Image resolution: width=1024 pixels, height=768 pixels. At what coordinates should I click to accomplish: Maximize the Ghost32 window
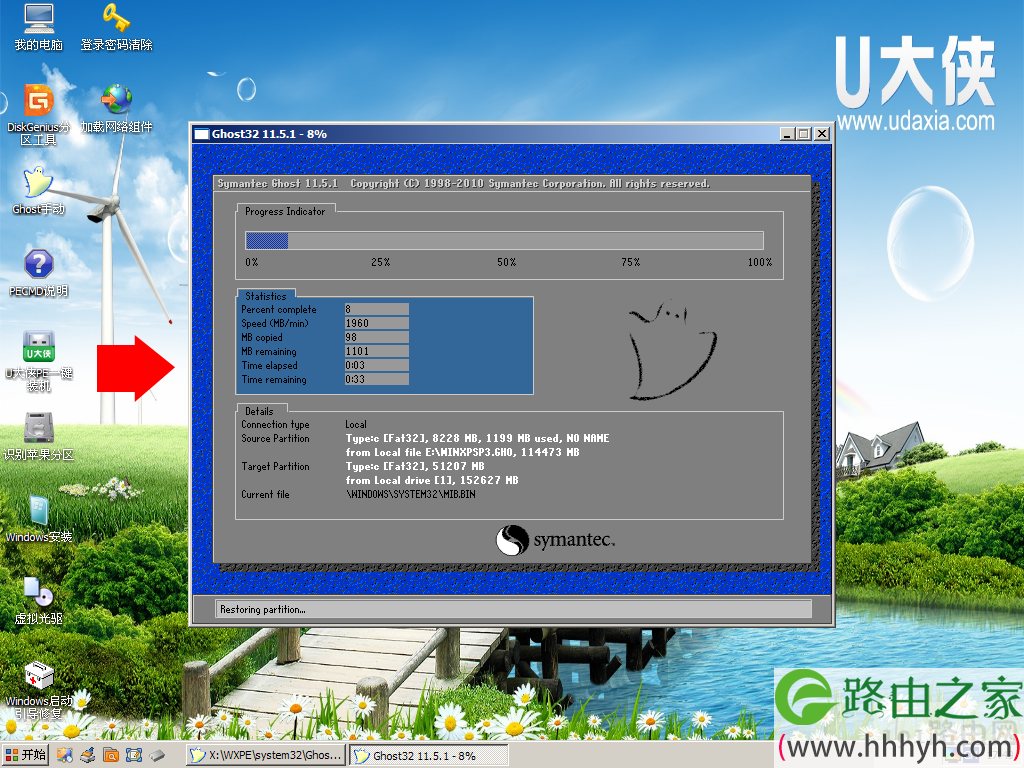tap(804, 134)
